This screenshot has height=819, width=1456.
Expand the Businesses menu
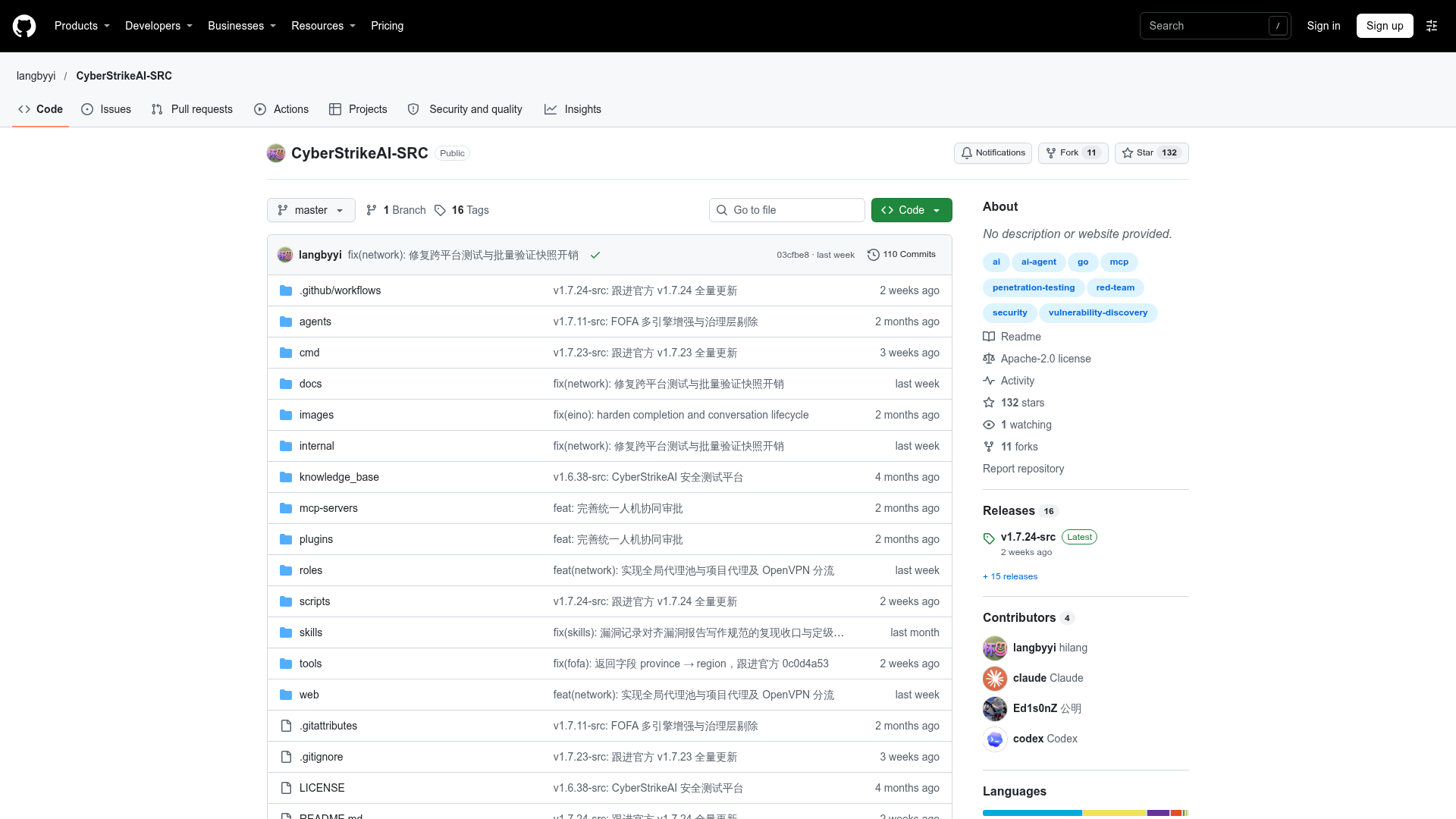[x=242, y=26]
